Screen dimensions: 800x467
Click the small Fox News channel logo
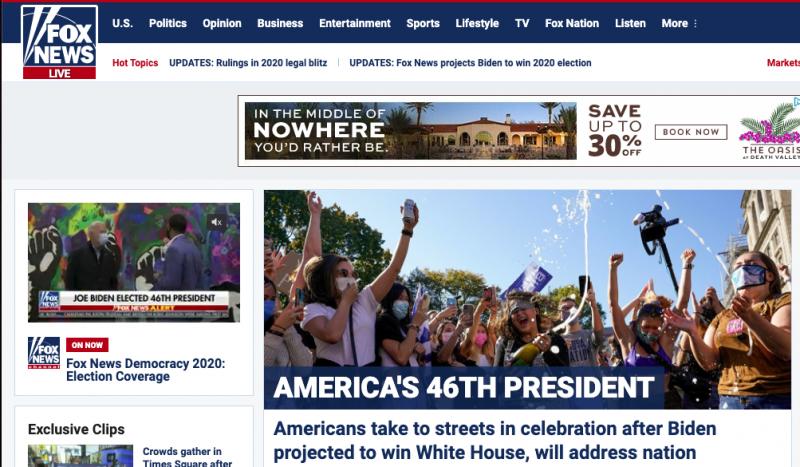(44, 353)
